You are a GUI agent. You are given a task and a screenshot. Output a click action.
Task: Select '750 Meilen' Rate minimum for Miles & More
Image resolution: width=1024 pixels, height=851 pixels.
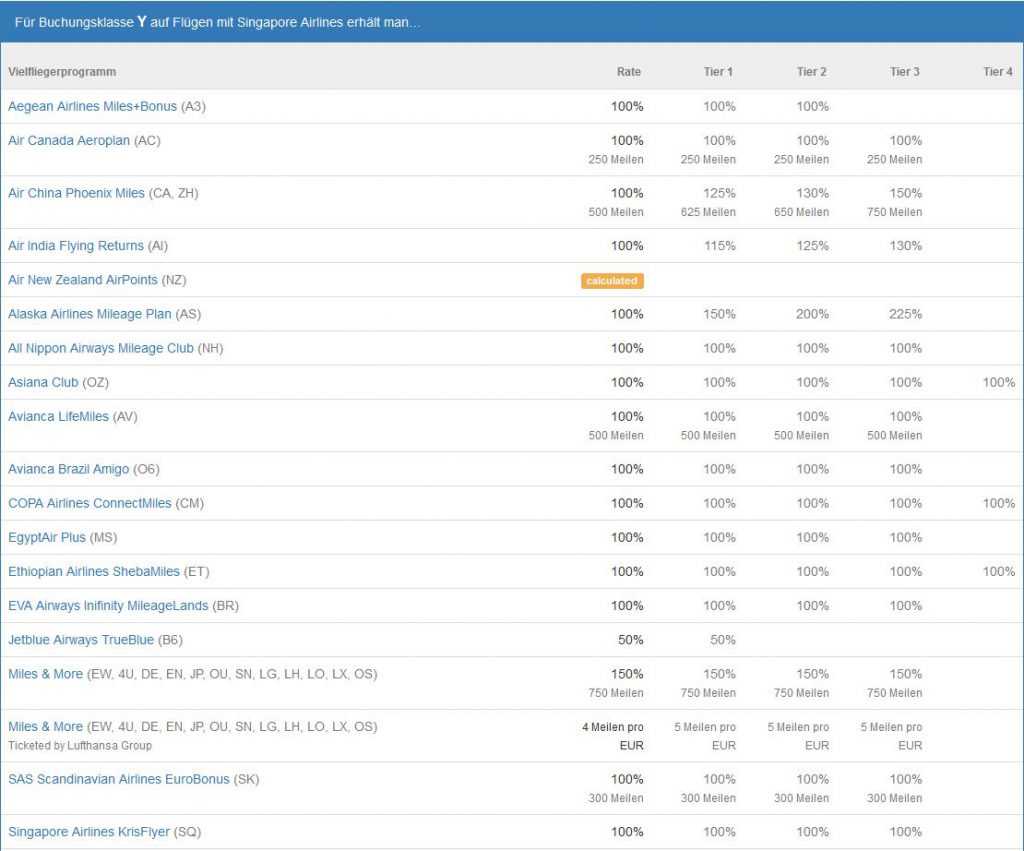tap(616, 693)
